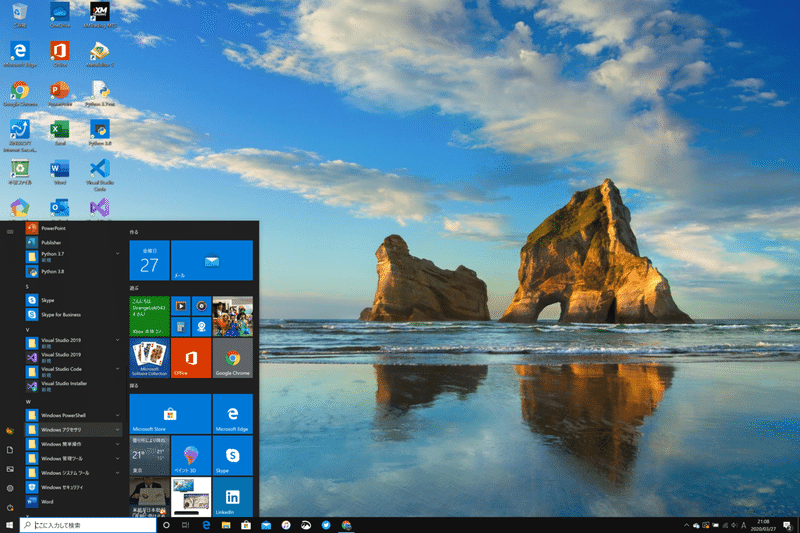
Task: Click the user account avatar in Start sidebar
Action: pos(10,431)
